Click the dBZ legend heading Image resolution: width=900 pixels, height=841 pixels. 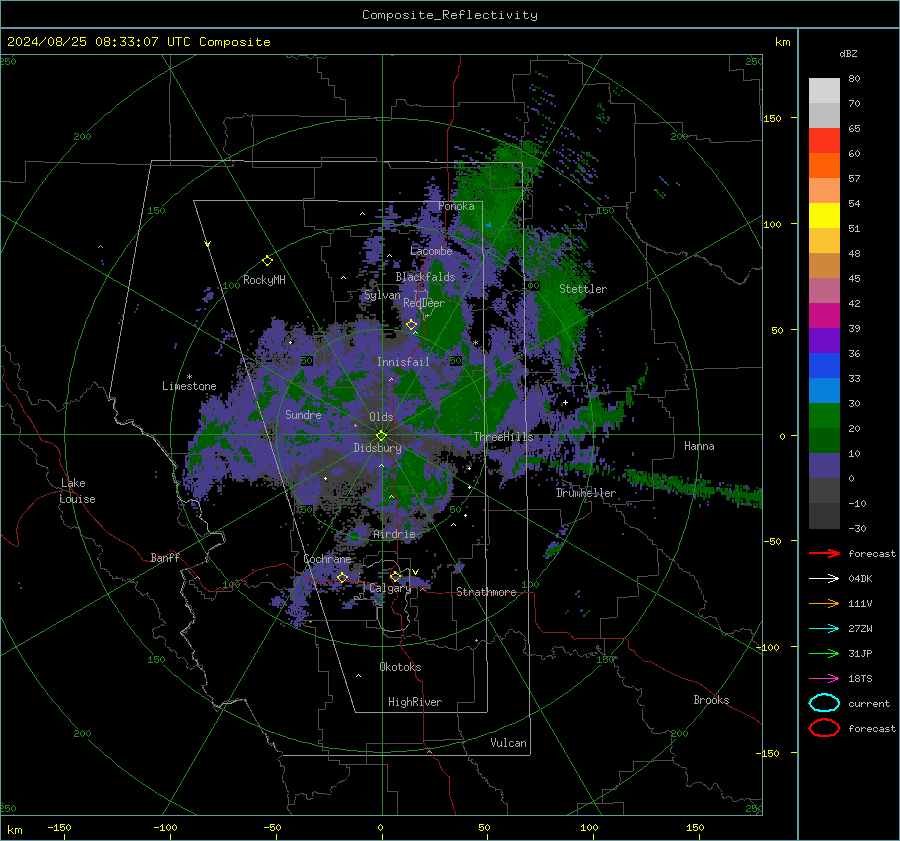click(848, 53)
